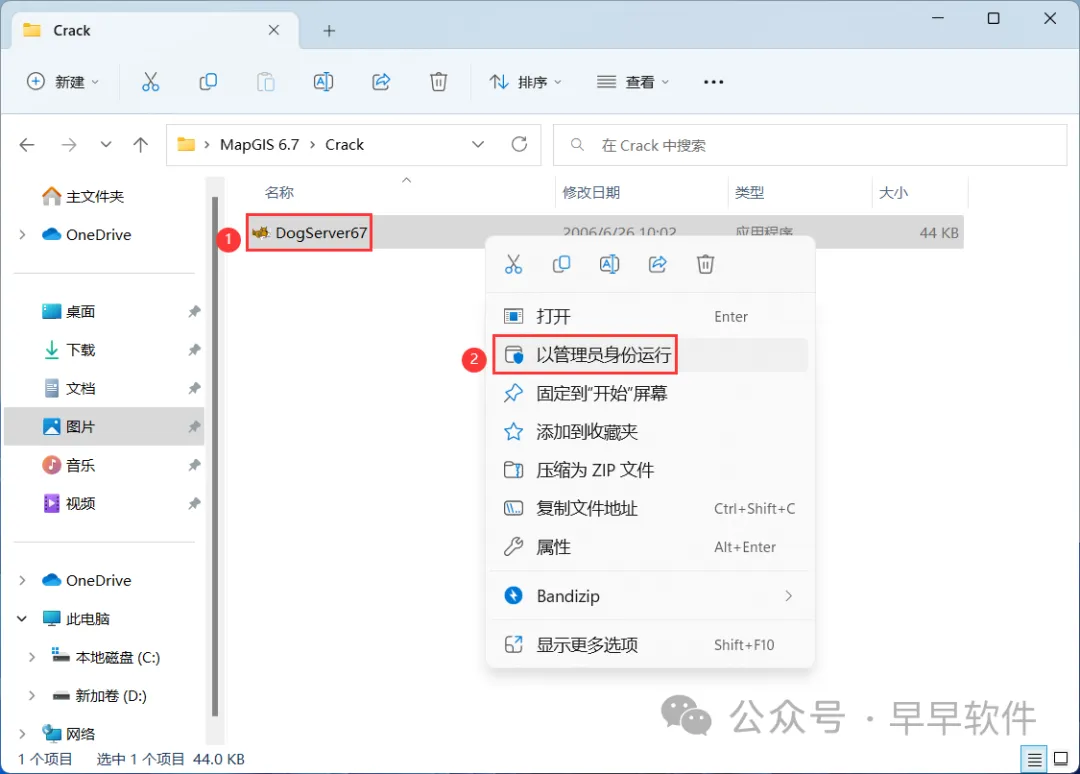The height and width of the screenshot is (774, 1080).
Task: Click the search magnifier icon
Action: coord(577,145)
